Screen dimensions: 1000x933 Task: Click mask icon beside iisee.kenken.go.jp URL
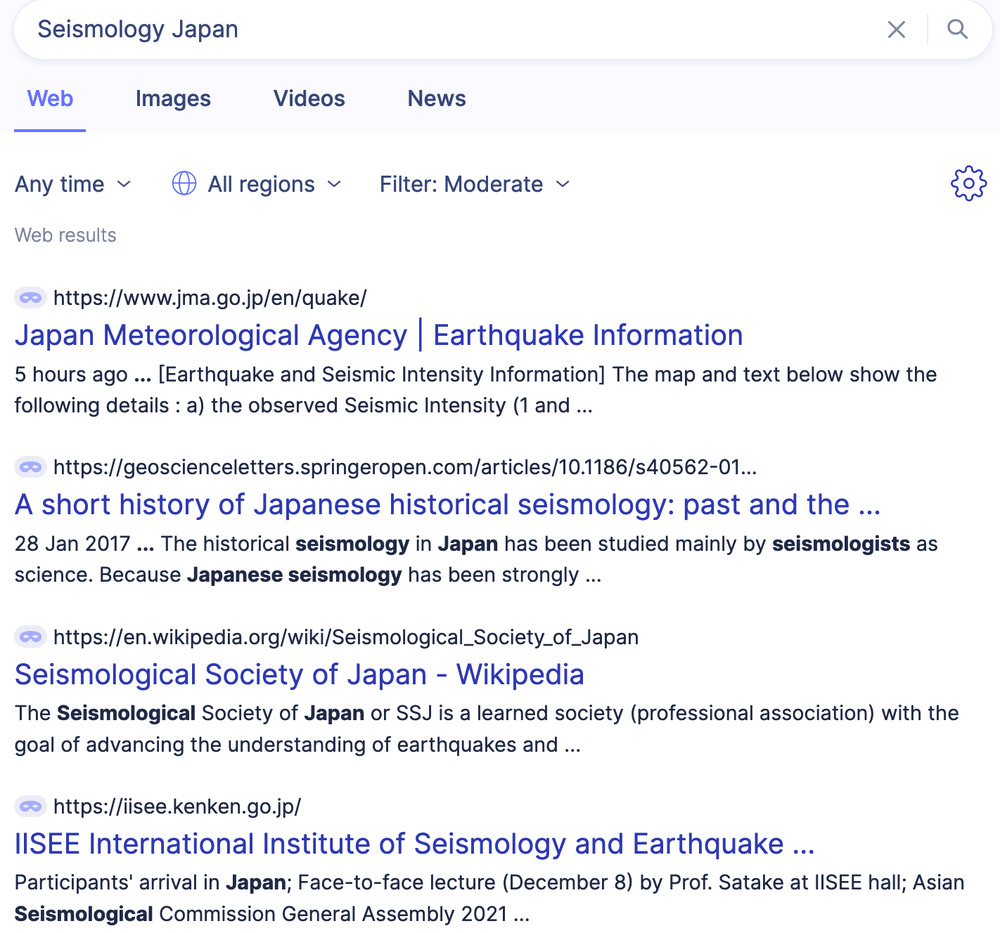pos(31,807)
